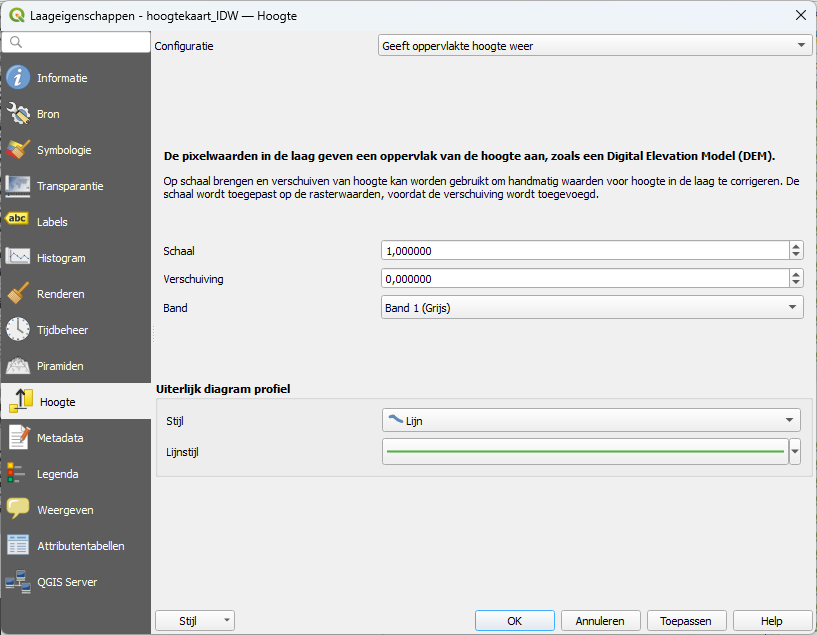817x635 pixels.
Task: Open the Metadata section icon
Action: [x=18, y=438]
